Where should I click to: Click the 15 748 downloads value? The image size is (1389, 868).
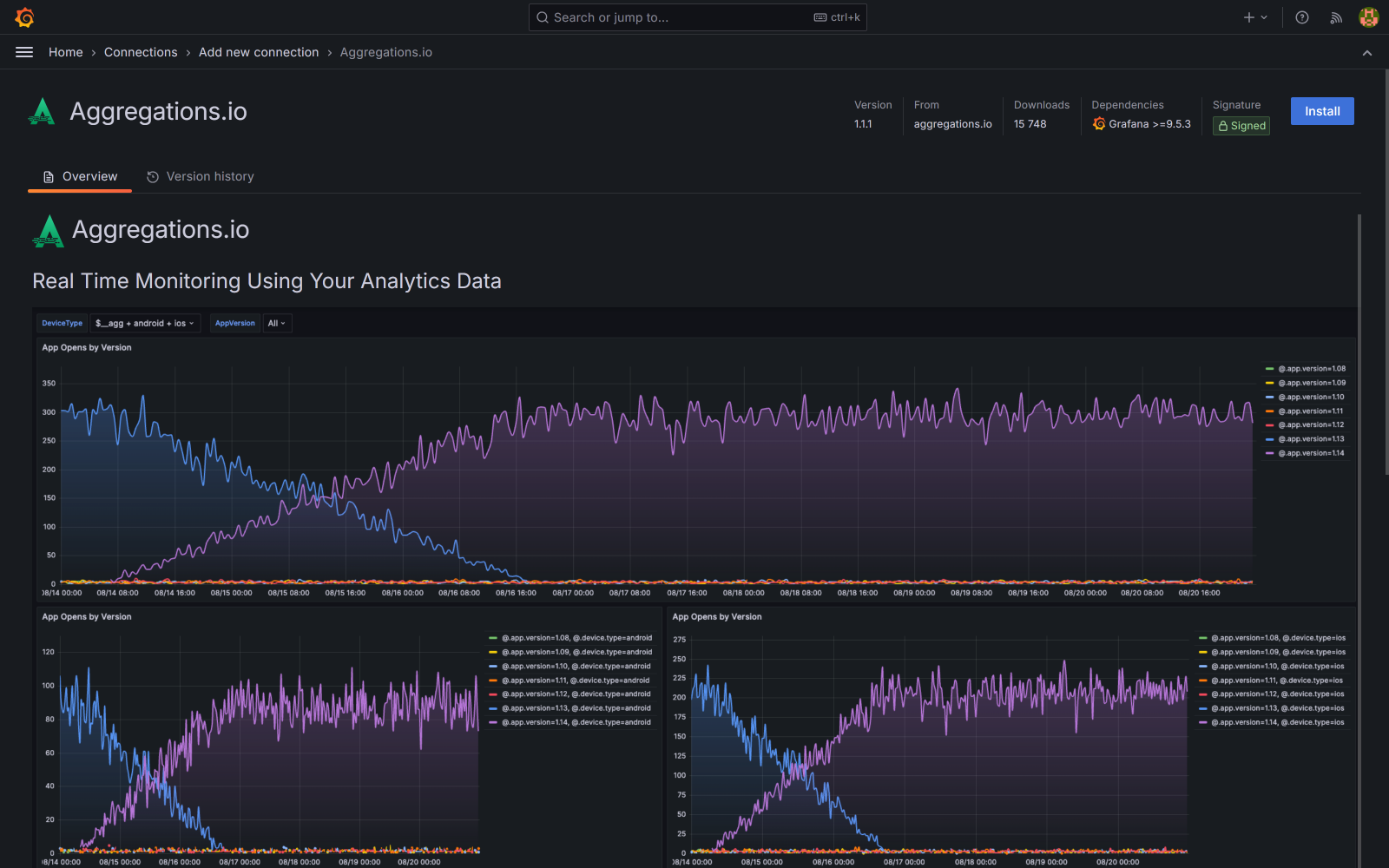point(1030,124)
